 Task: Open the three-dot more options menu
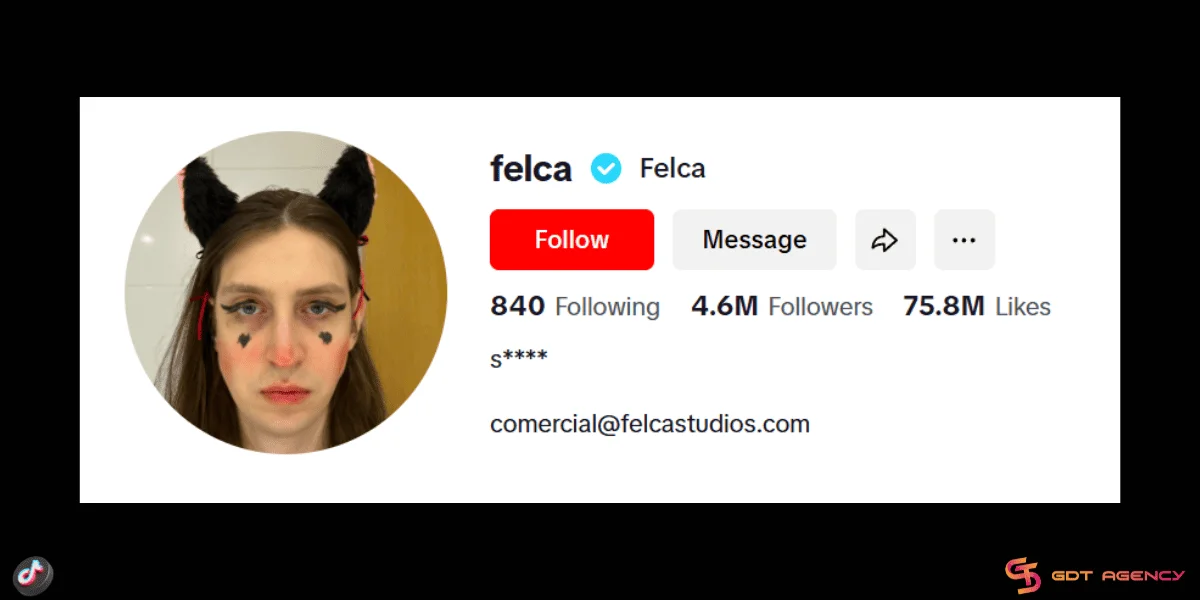pos(964,240)
